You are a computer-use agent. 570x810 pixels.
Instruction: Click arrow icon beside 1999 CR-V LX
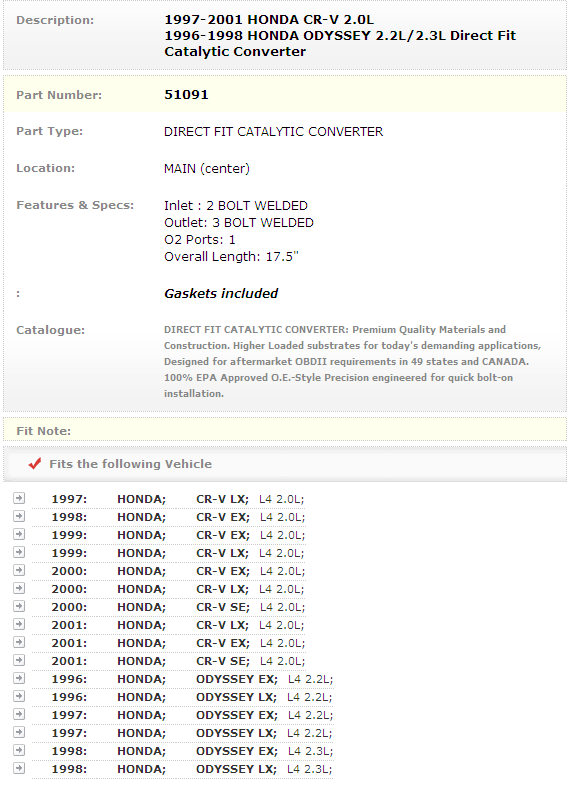pyautogui.click(x=19, y=552)
